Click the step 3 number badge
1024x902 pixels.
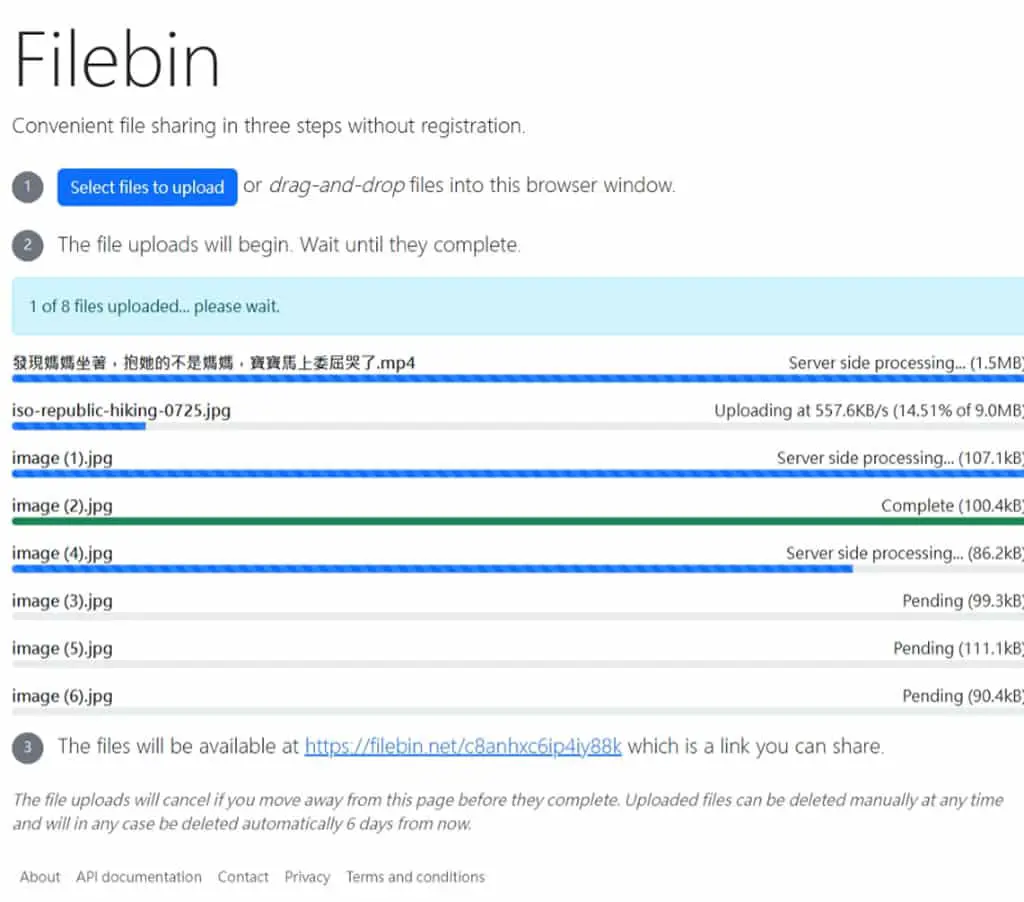(27, 747)
